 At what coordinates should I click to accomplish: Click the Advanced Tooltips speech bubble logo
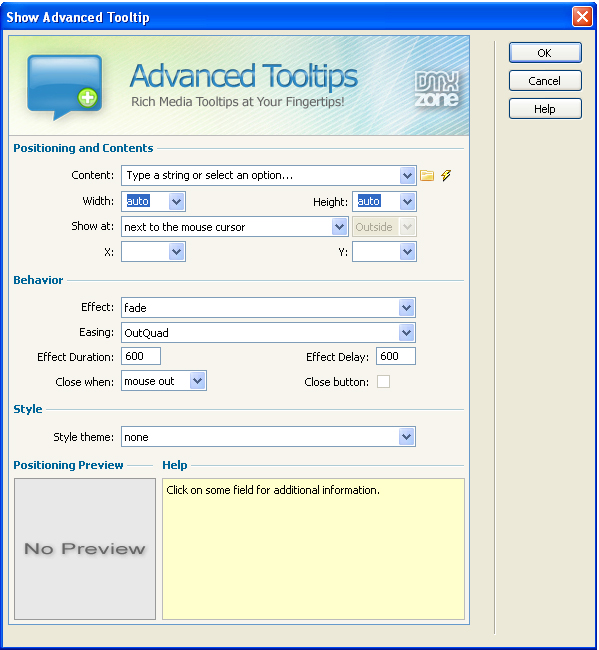tap(65, 87)
